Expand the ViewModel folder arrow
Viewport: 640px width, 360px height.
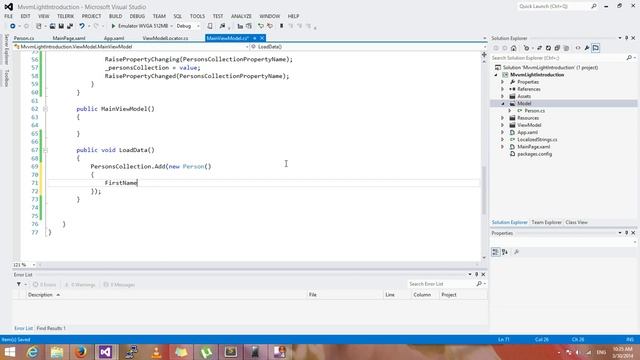coord(503,125)
